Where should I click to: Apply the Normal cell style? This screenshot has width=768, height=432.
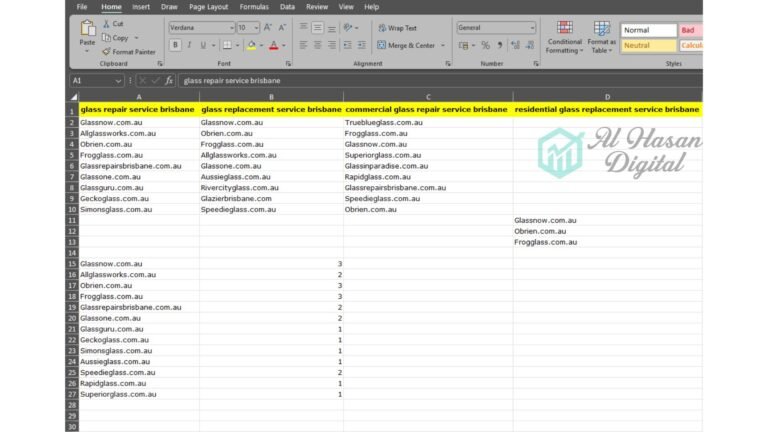[647, 30]
